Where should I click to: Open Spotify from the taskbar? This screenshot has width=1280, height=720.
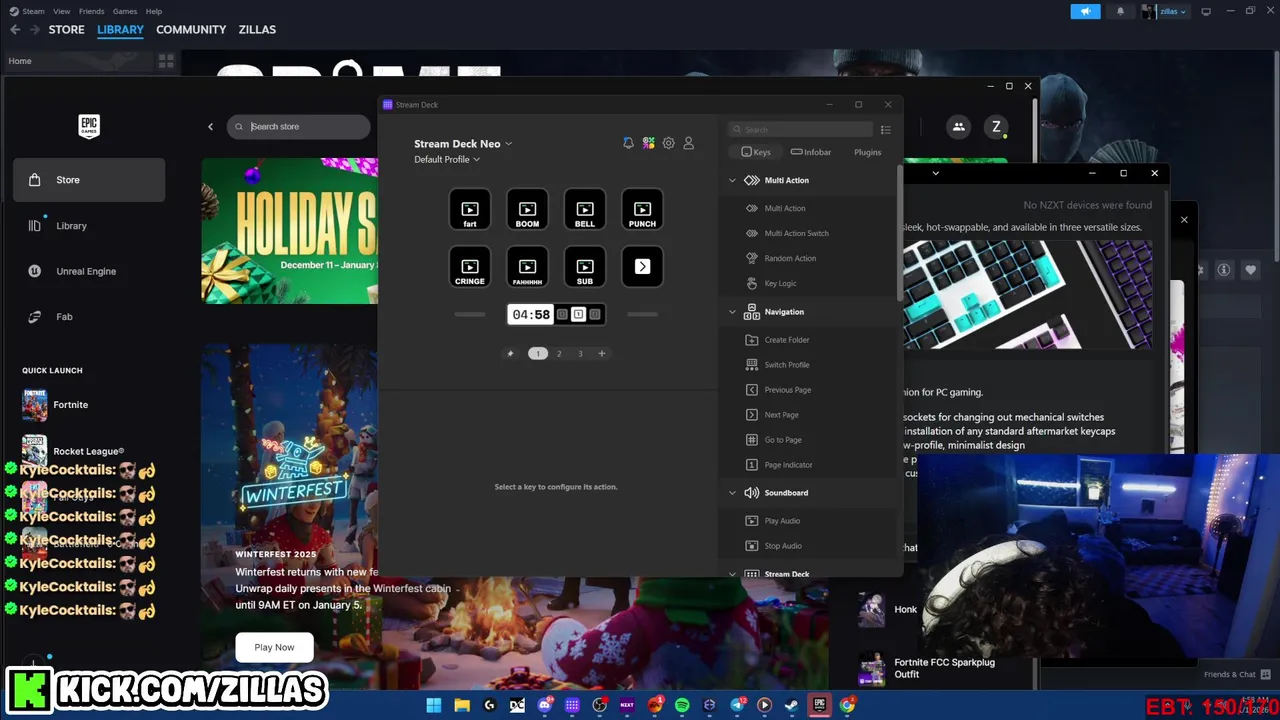pos(682,705)
